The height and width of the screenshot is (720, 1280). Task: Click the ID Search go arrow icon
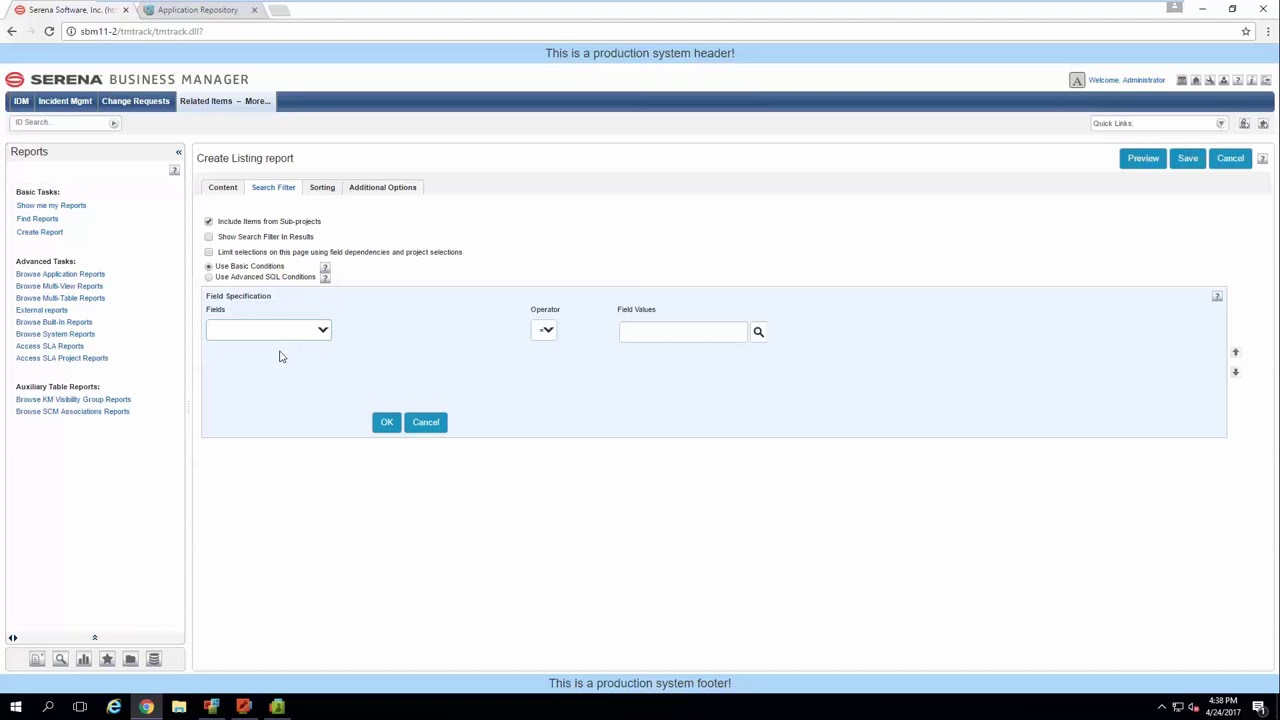(x=113, y=123)
